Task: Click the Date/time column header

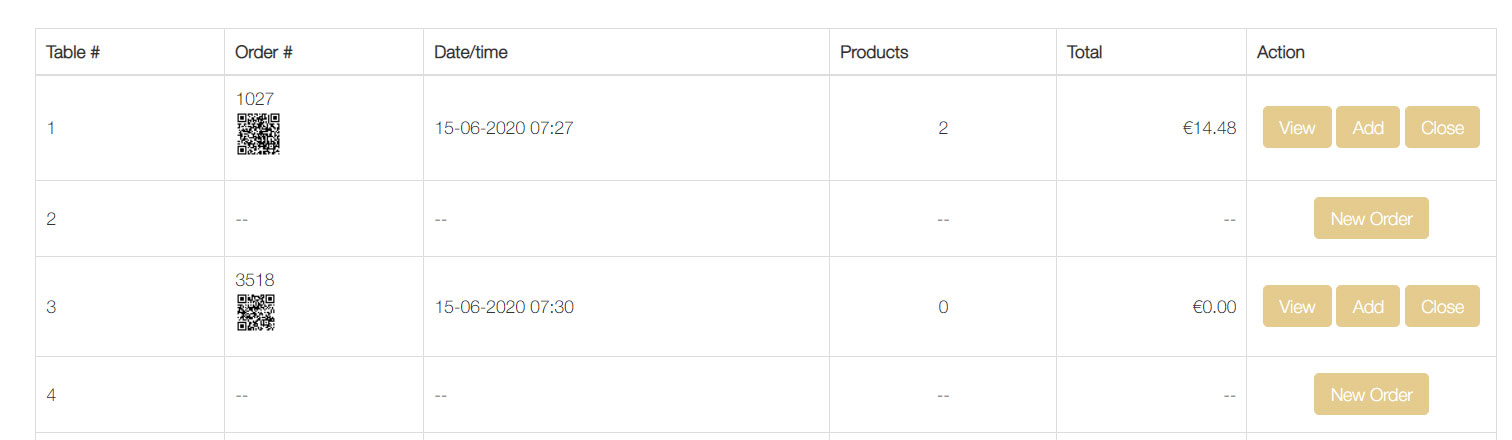Action: pyautogui.click(x=471, y=52)
